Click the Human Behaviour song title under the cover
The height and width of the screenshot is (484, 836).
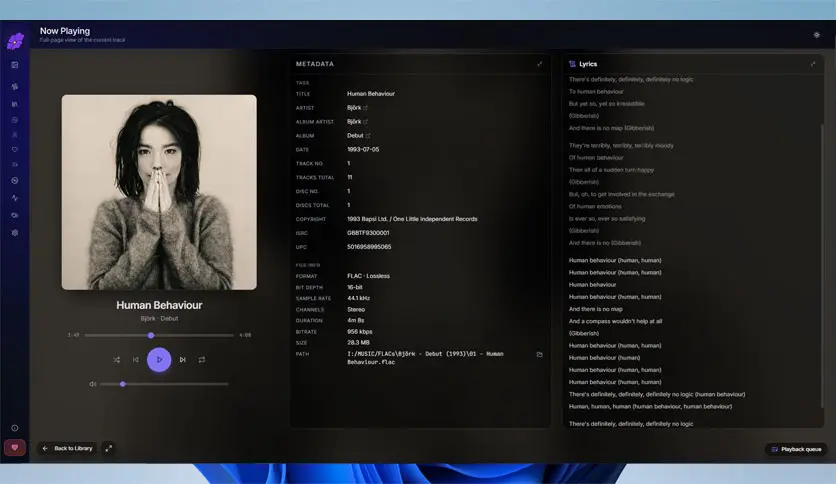click(159, 305)
